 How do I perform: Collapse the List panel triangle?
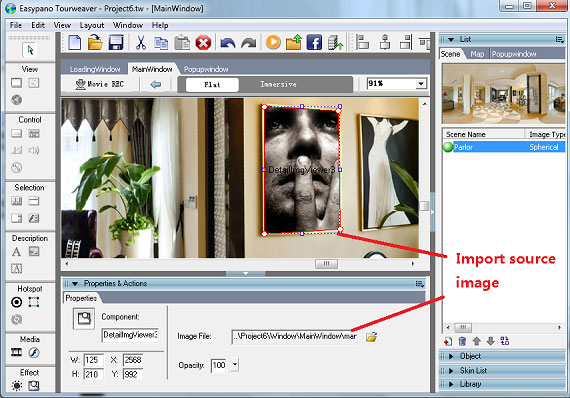[451, 39]
